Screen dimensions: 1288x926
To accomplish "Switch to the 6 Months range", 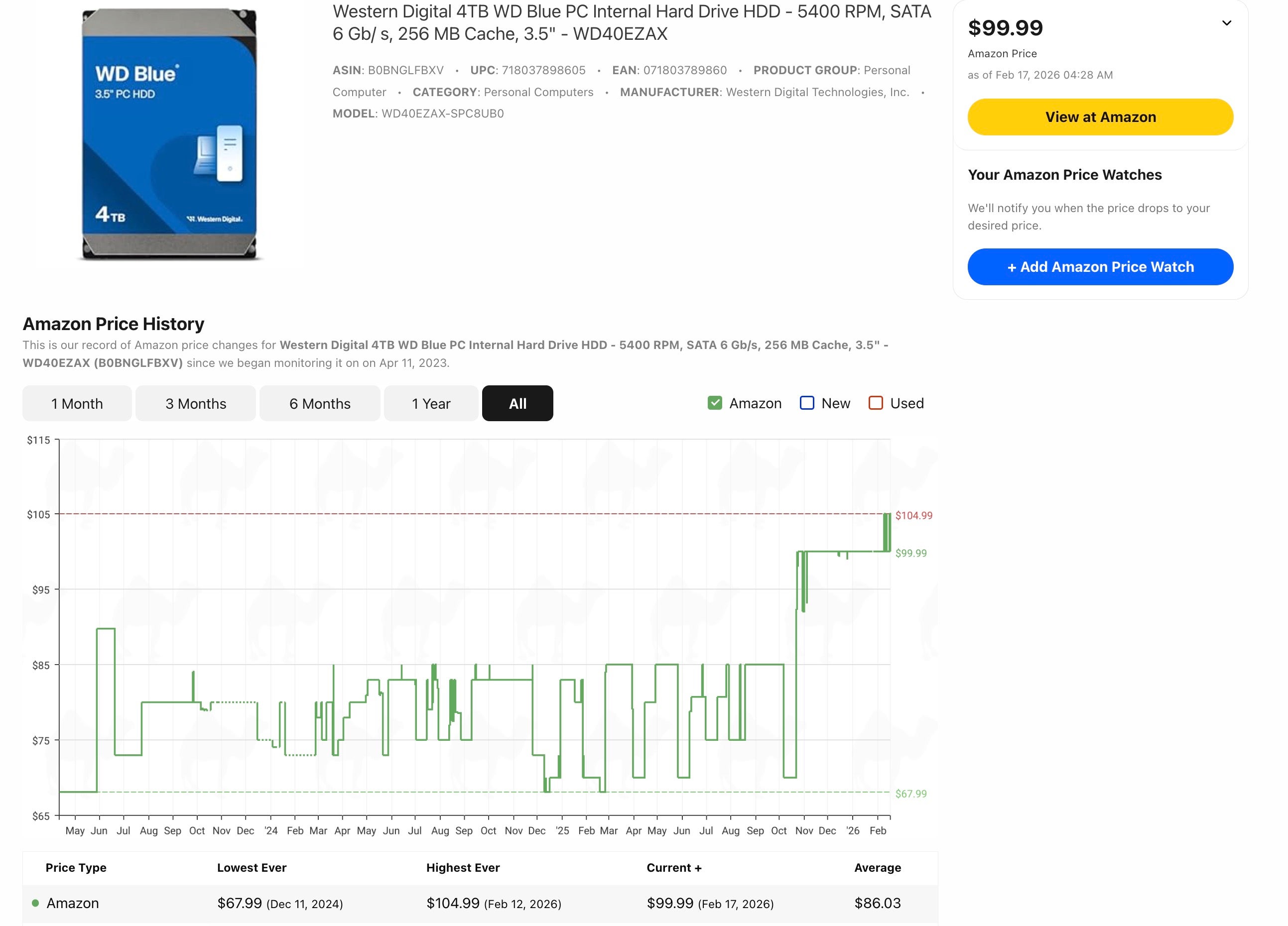I will (x=320, y=403).
